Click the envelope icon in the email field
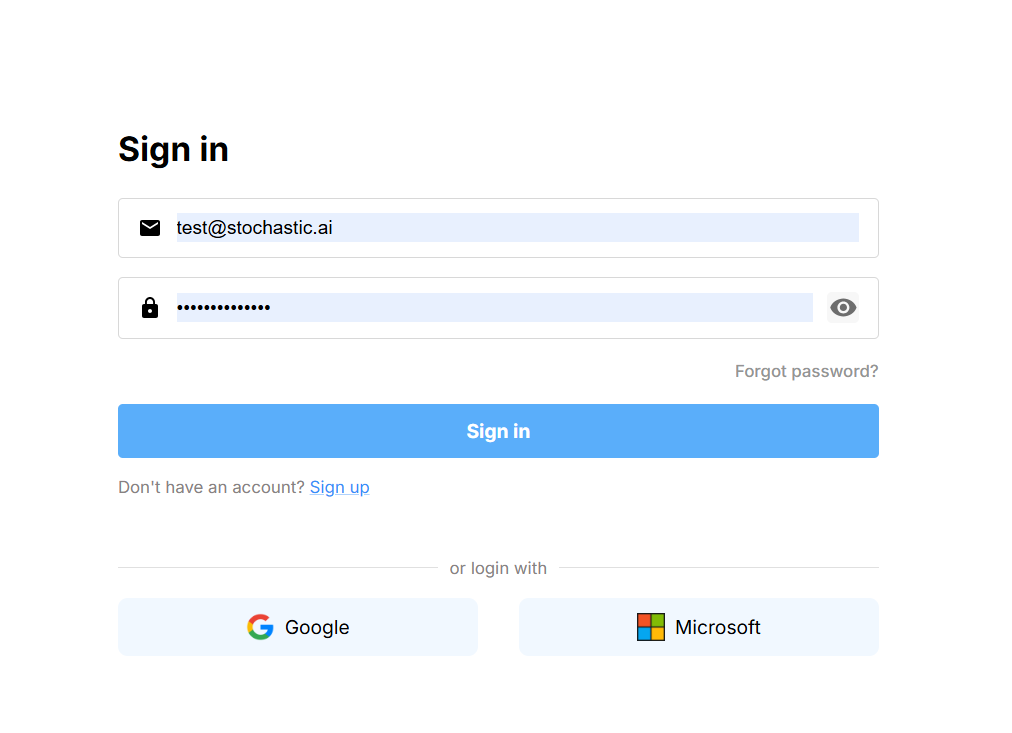The height and width of the screenshot is (733, 1012). 150,228
